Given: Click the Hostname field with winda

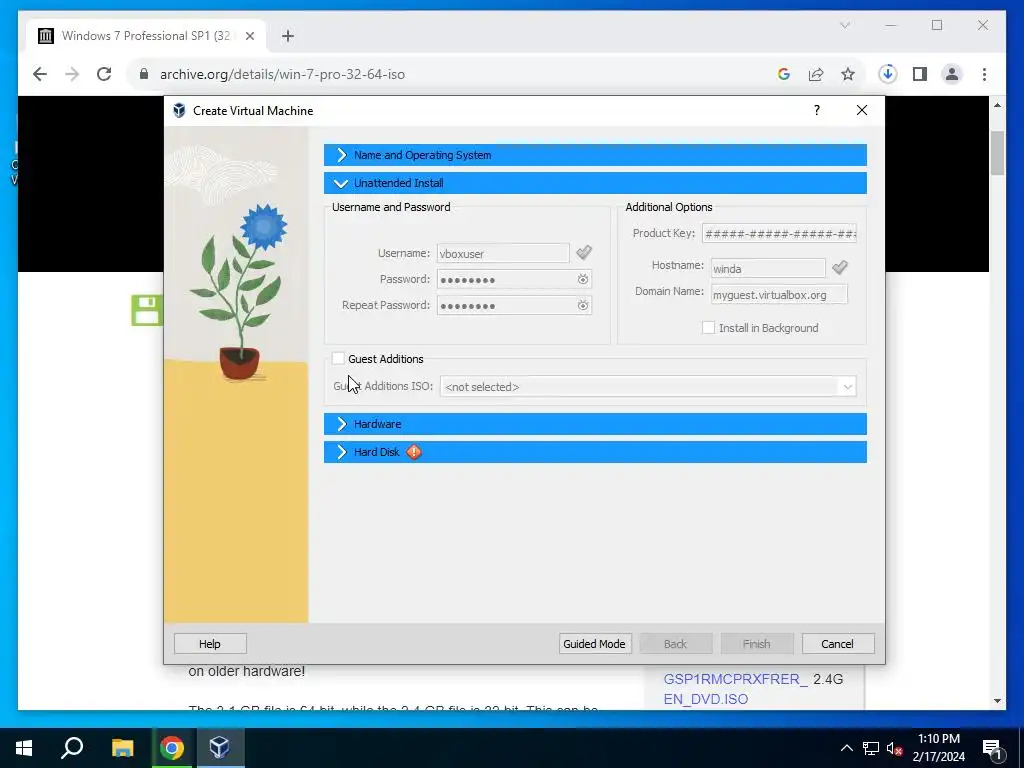Looking at the screenshot, I should point(768,268).
